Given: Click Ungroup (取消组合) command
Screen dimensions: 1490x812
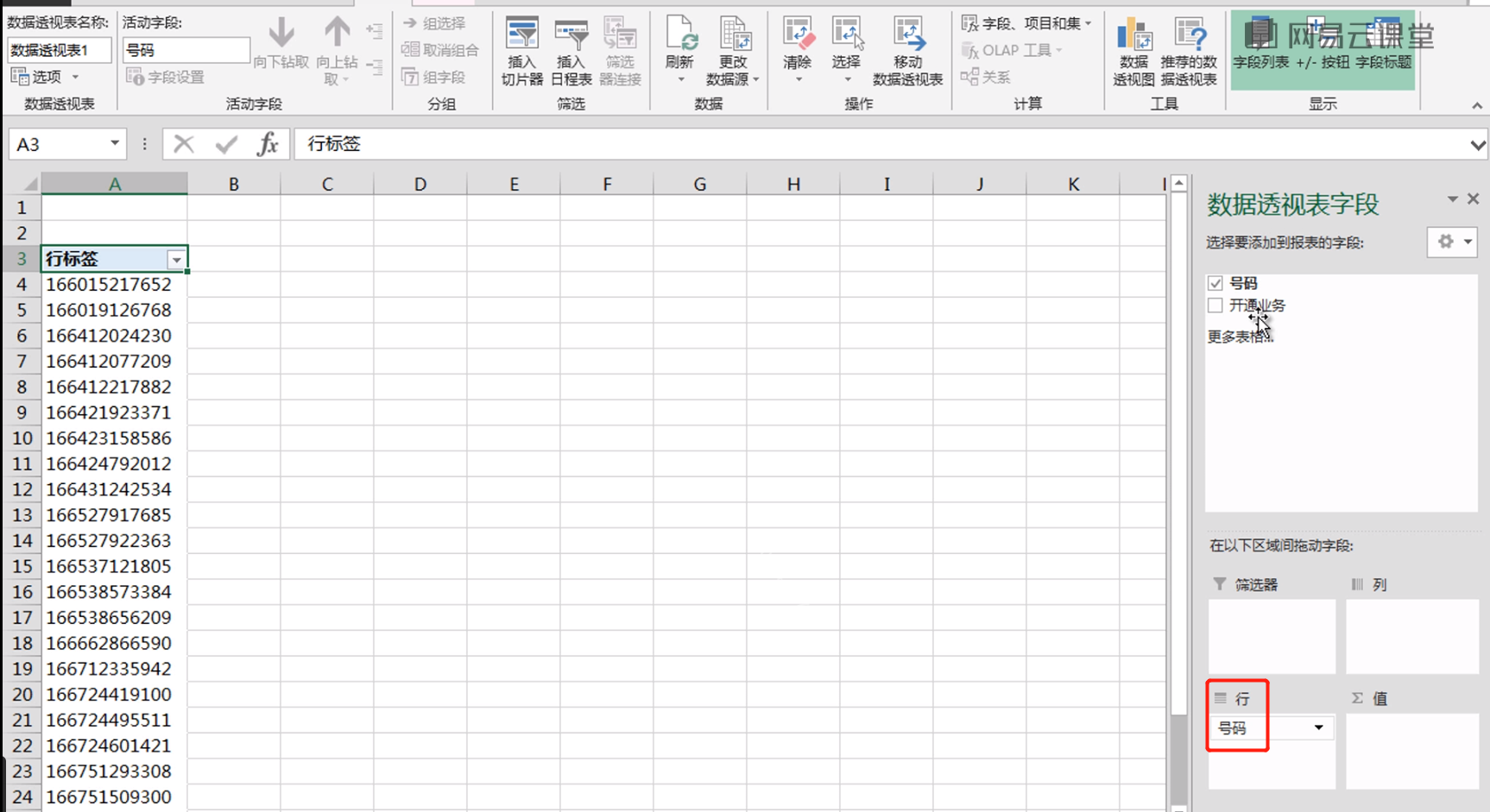Looking at the screenshot, I should click(440, 50).
